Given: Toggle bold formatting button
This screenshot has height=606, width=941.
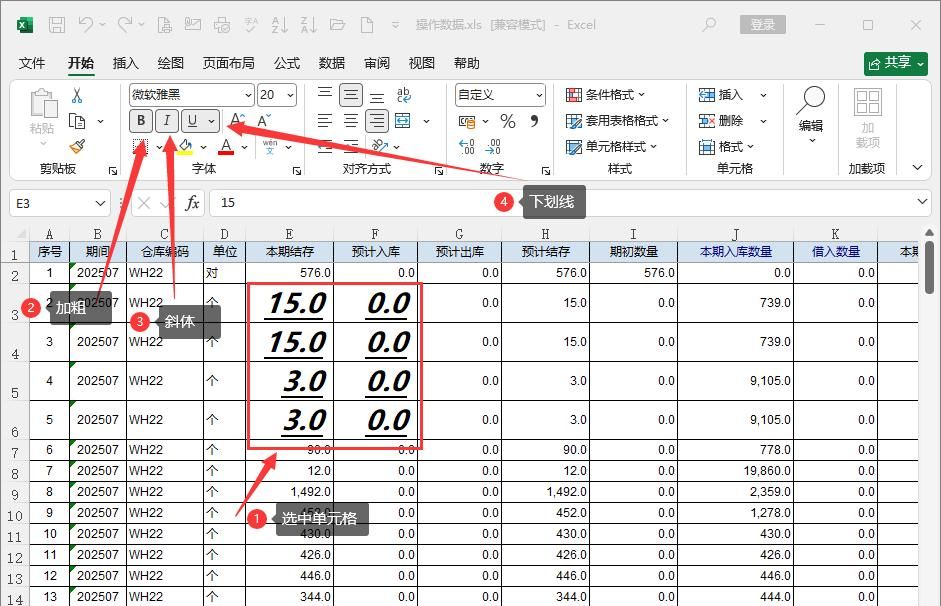Looking at the screenshot, I should point(141,121).
